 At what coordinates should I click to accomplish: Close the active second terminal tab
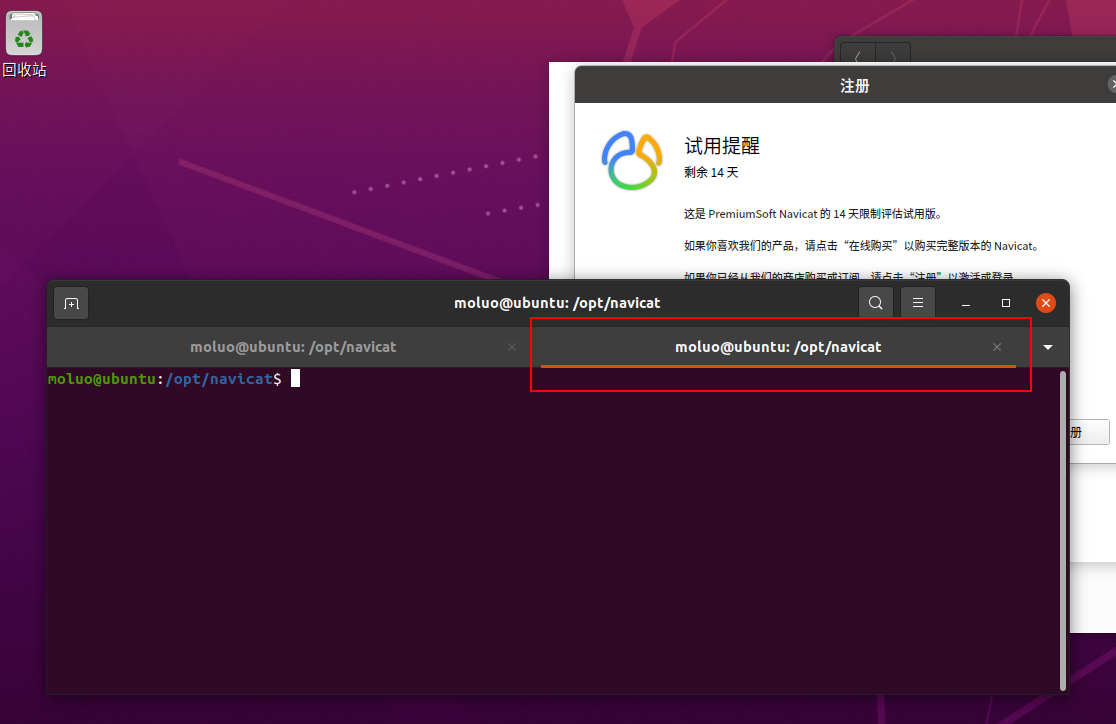[996, 347]
